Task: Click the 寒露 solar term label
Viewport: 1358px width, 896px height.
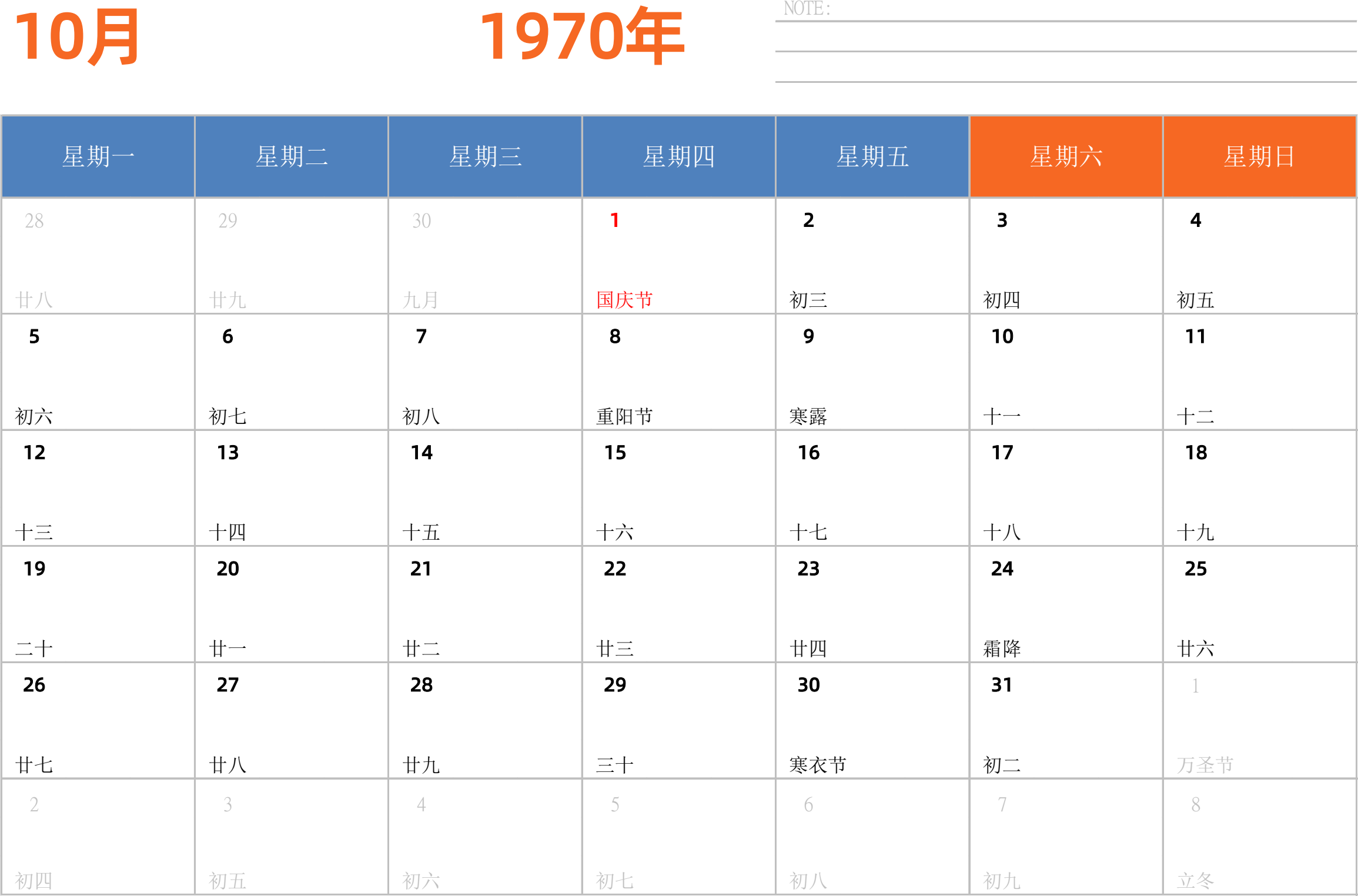Action: 808,416
